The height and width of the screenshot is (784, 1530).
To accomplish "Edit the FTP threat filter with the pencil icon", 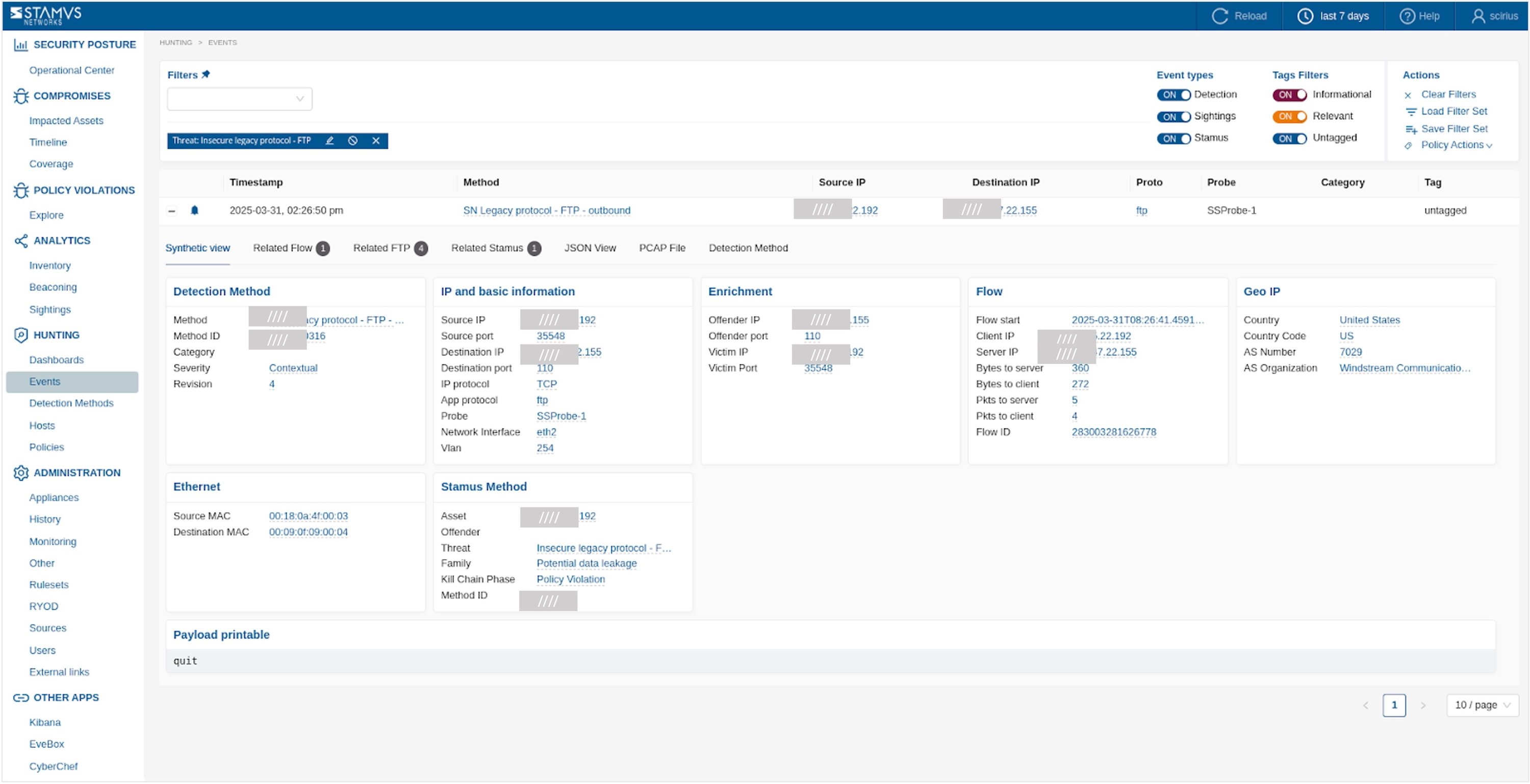I will coord(329,141).
